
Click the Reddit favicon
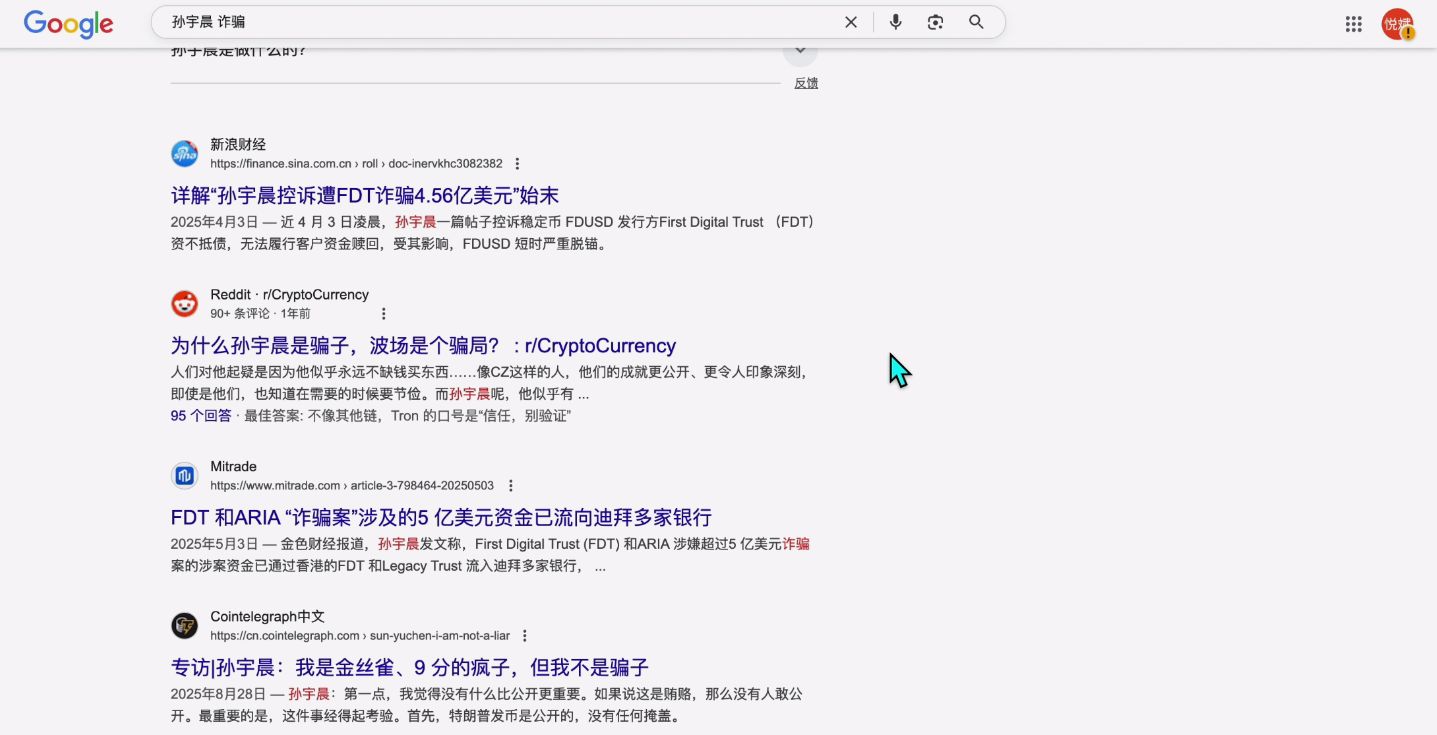(x=184, y=303)
